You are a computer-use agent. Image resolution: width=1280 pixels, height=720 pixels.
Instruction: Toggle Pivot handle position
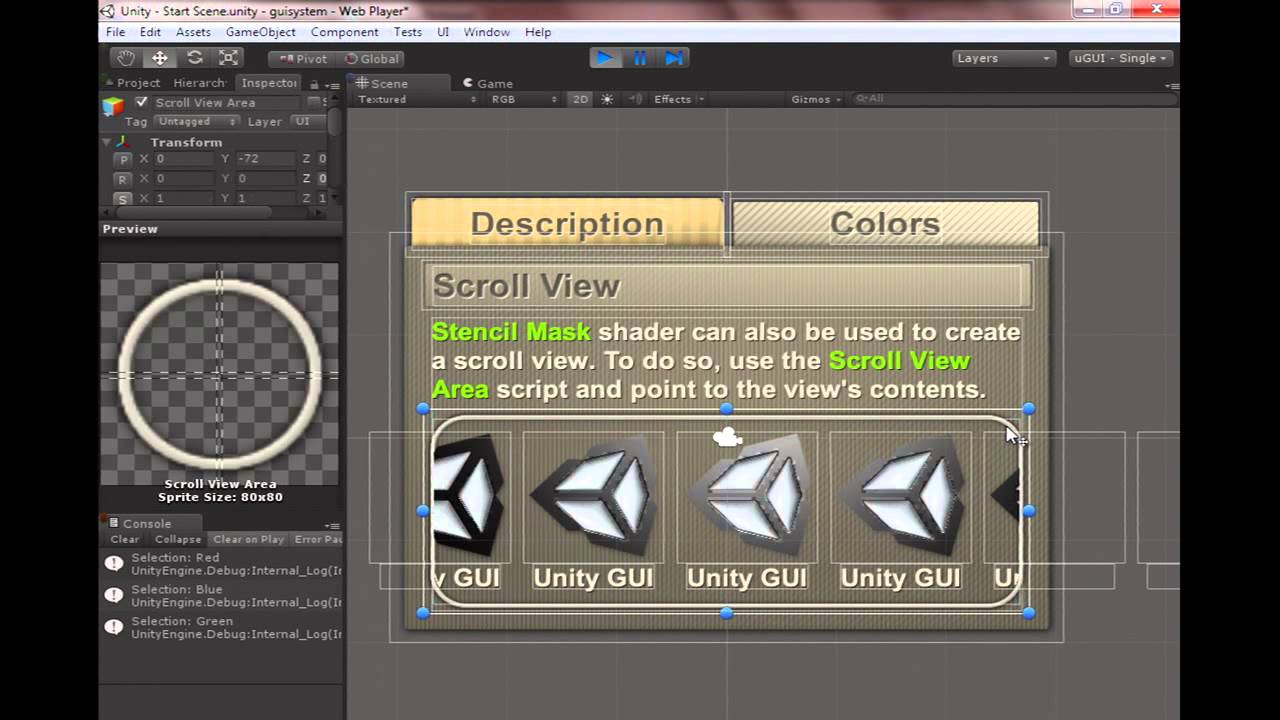coord(301,59)
